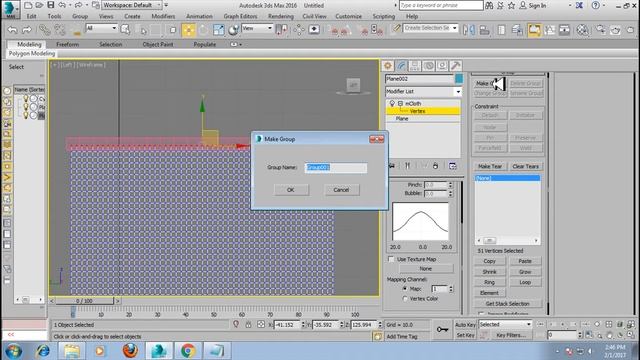The height and width of the screenshot is (360, 640).
Task: Click the Plane002 object color swatch
Action: [459, 79]
